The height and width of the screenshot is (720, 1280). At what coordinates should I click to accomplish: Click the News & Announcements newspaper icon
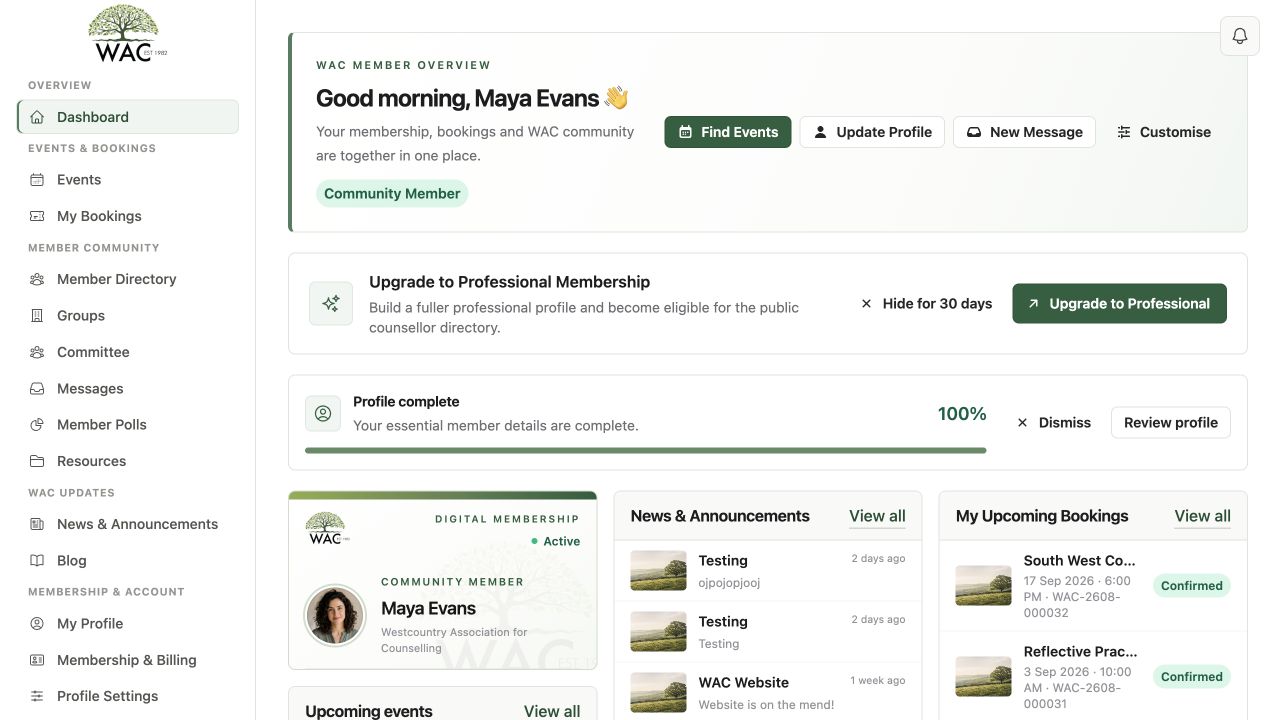coord(37,524)
